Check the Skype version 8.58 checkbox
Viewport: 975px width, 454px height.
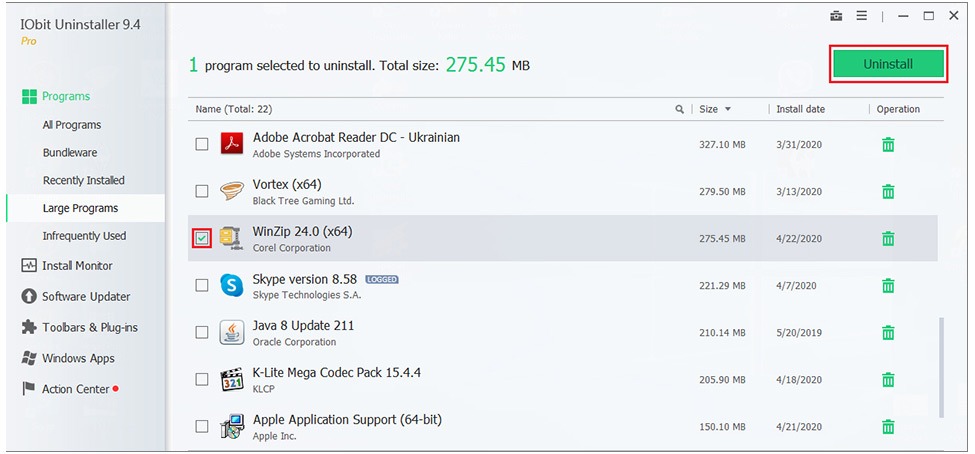pyautogui.click(x=202, y=285)
